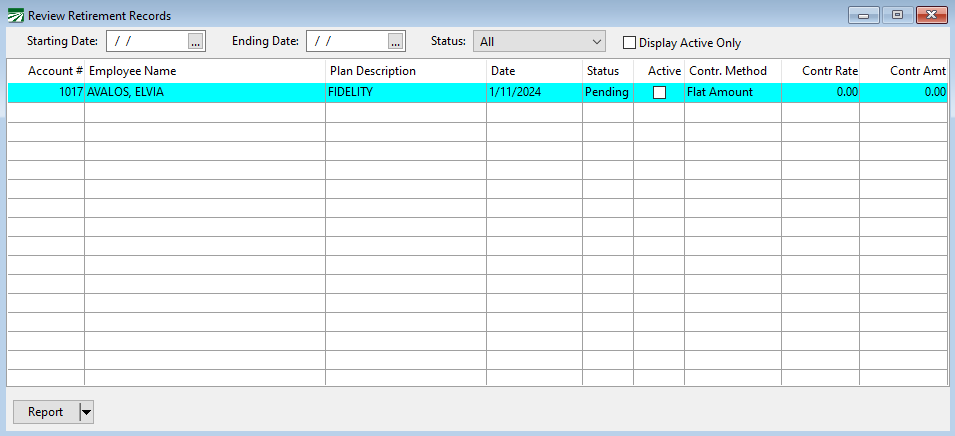Click inside the Ending Date field
This screenshot has height=436, width=955.
[x=347, y=41]
